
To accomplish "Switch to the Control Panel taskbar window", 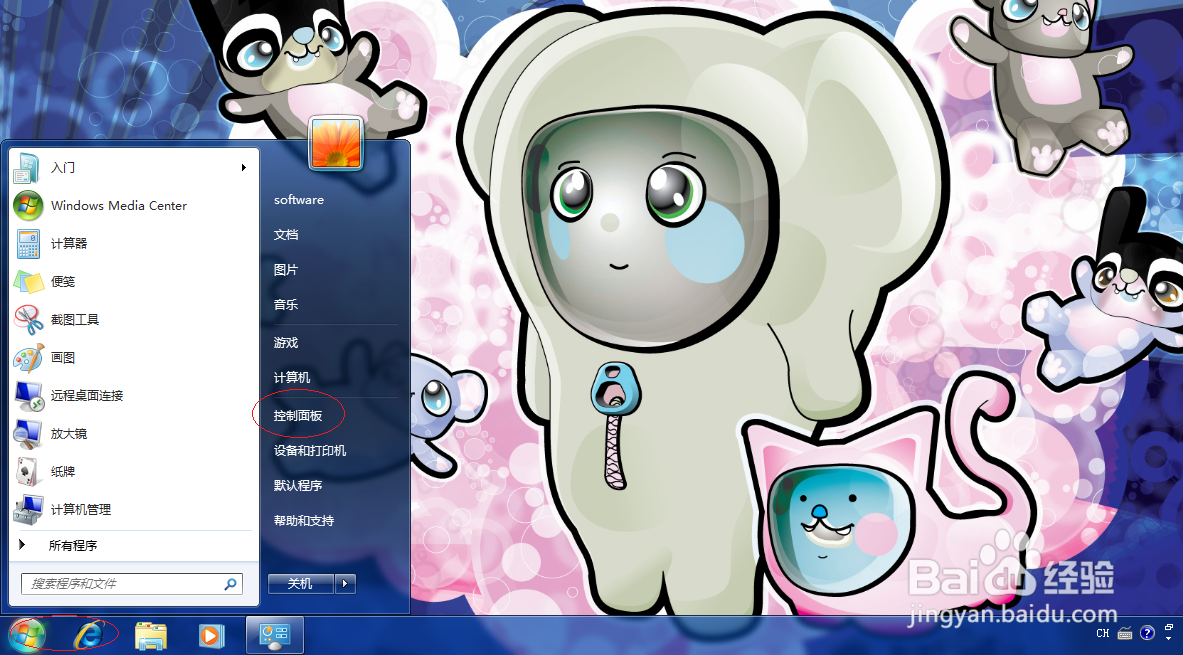I will 275,635.
